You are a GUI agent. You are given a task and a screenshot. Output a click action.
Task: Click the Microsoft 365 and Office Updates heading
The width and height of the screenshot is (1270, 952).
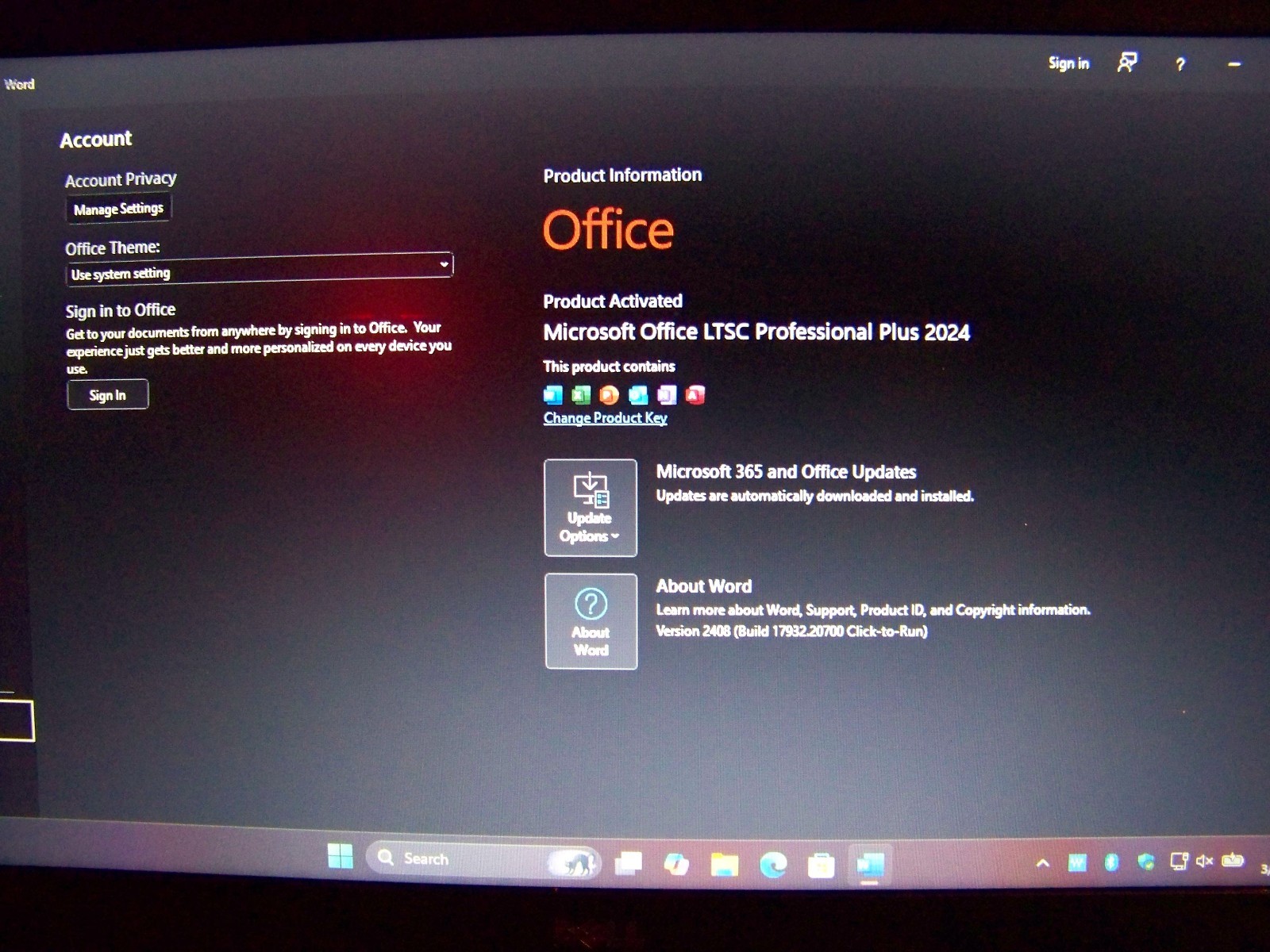pyautogui.click(x=786, y=472)
